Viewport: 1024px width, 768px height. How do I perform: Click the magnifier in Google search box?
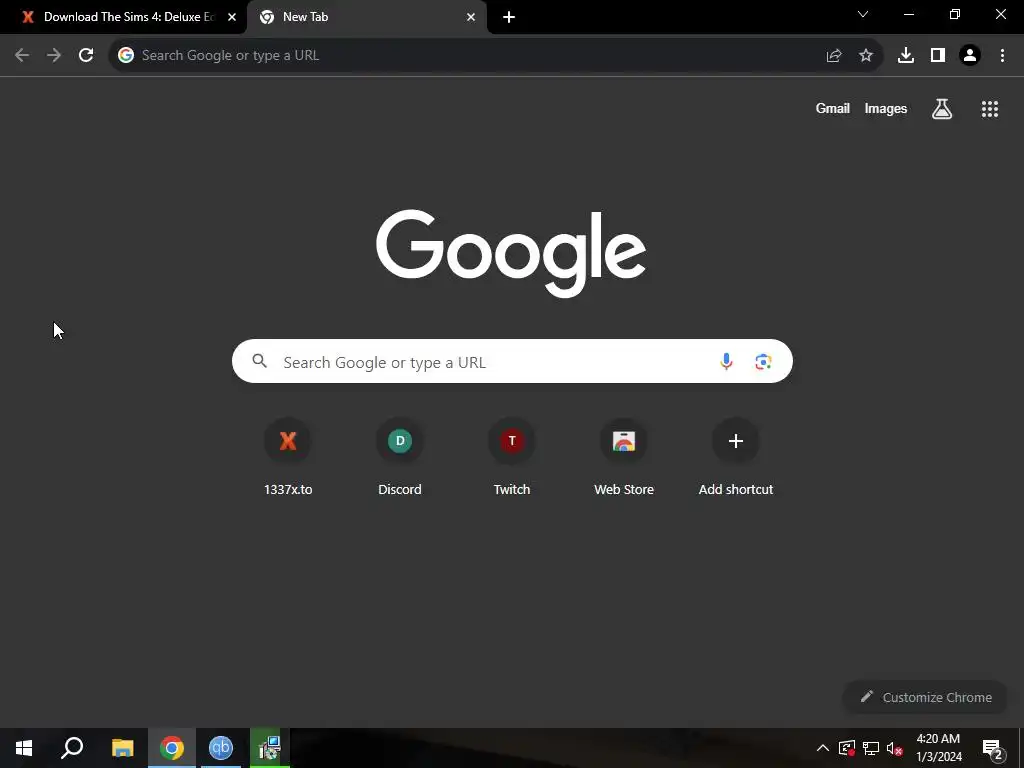pyautogui.click(x=260, y=361)
